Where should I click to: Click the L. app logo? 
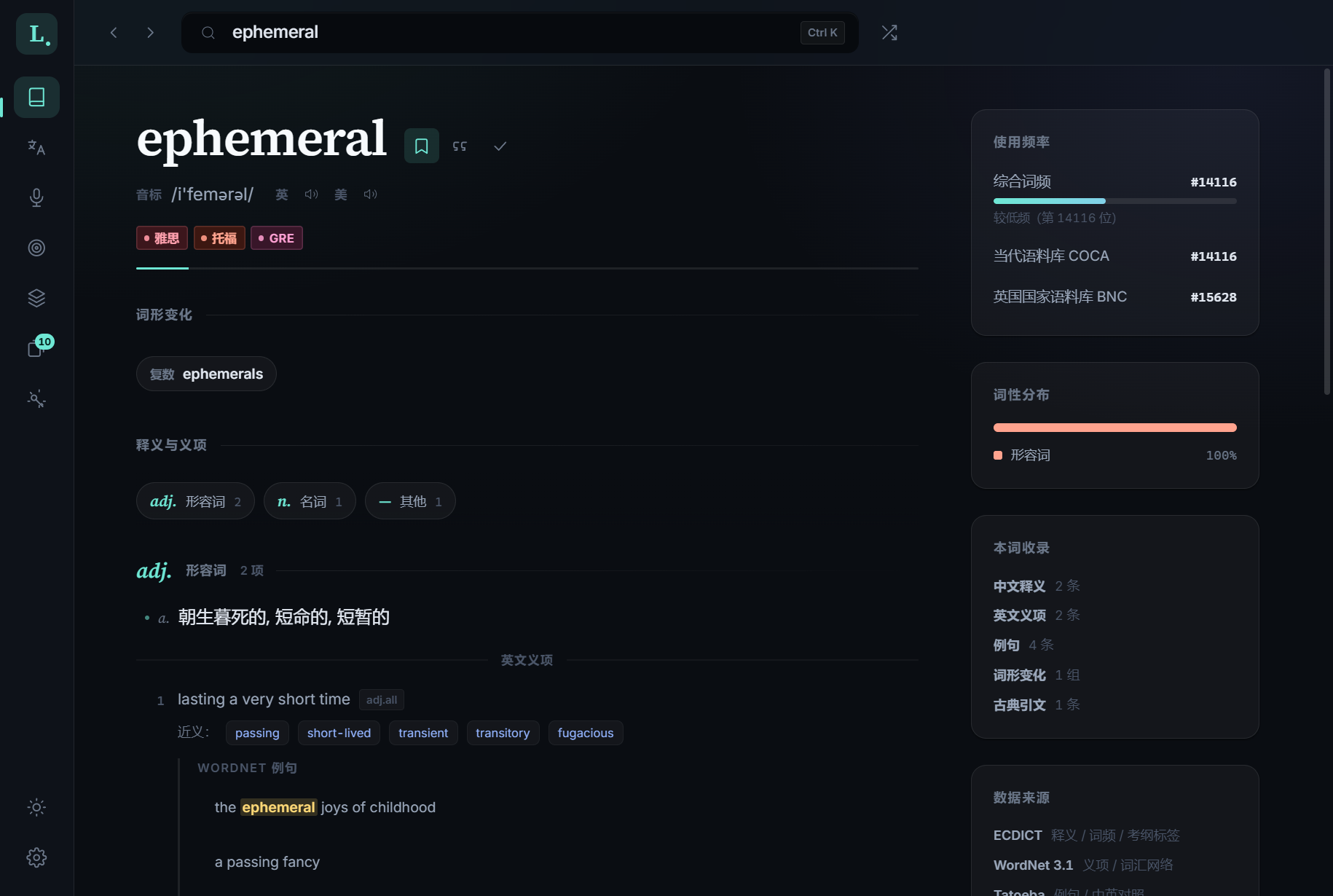coord(36,34)
